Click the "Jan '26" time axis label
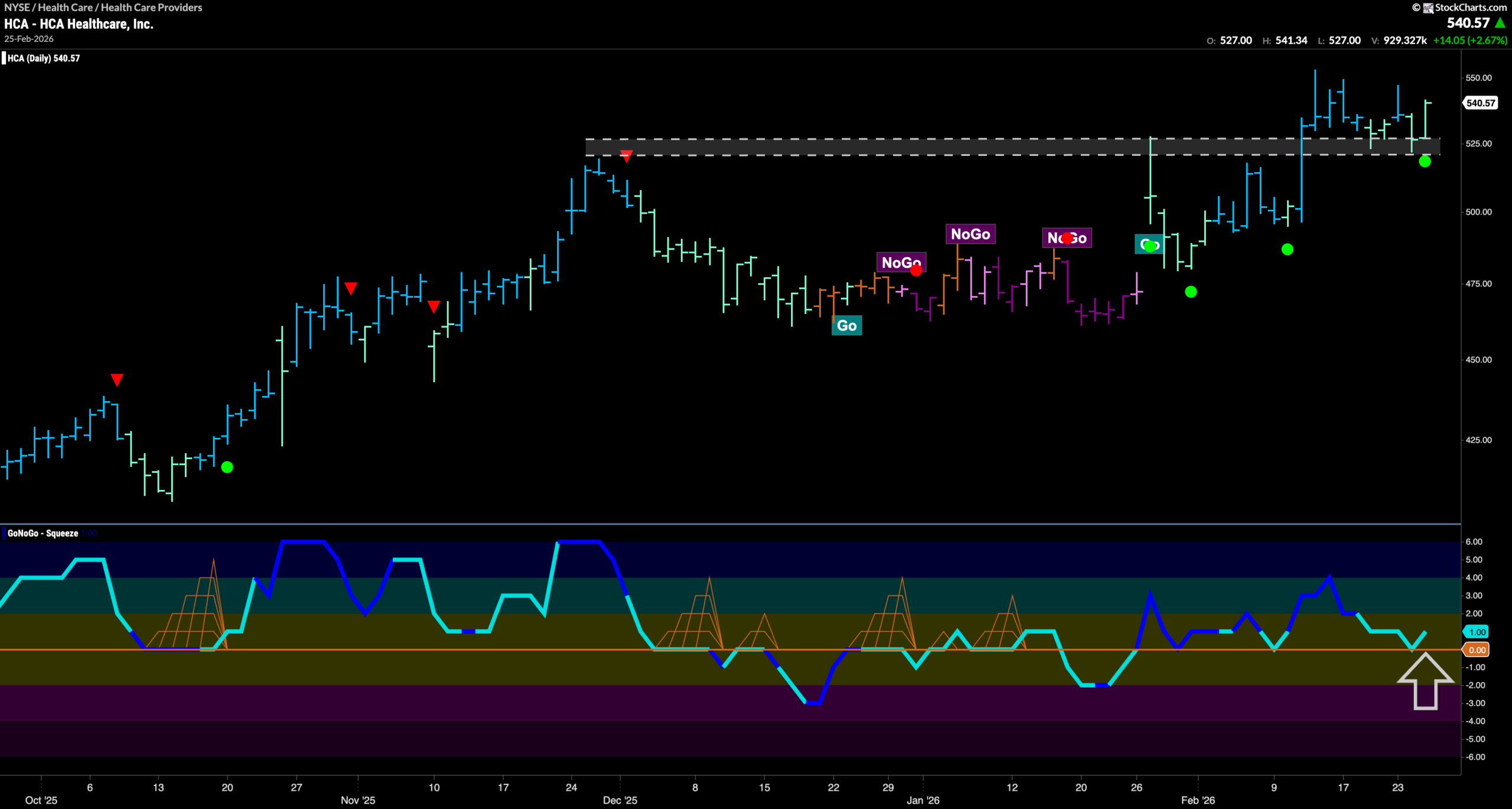This screenshot has width=1512, height=809. [x=923, y=800]
